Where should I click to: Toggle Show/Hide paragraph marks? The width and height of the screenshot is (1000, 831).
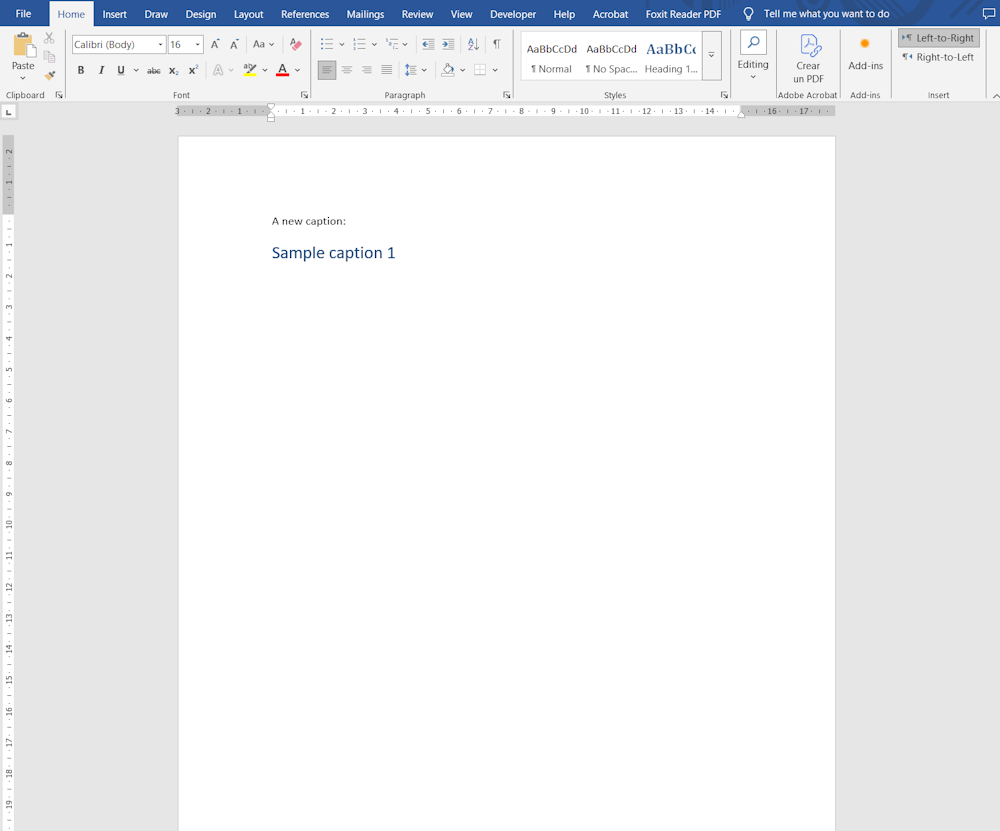tap(497, 44)
